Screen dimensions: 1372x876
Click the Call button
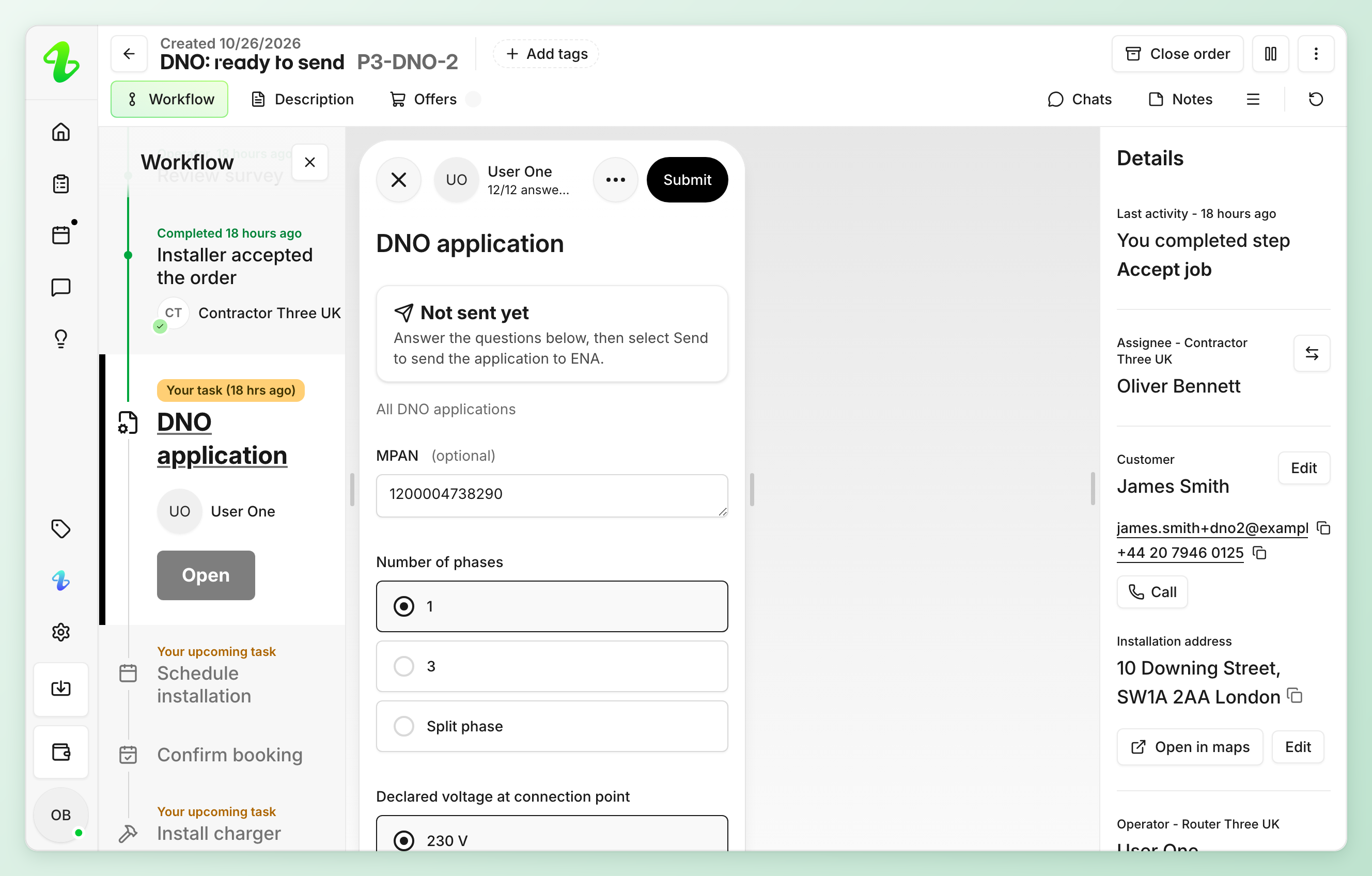[1151, 592]
